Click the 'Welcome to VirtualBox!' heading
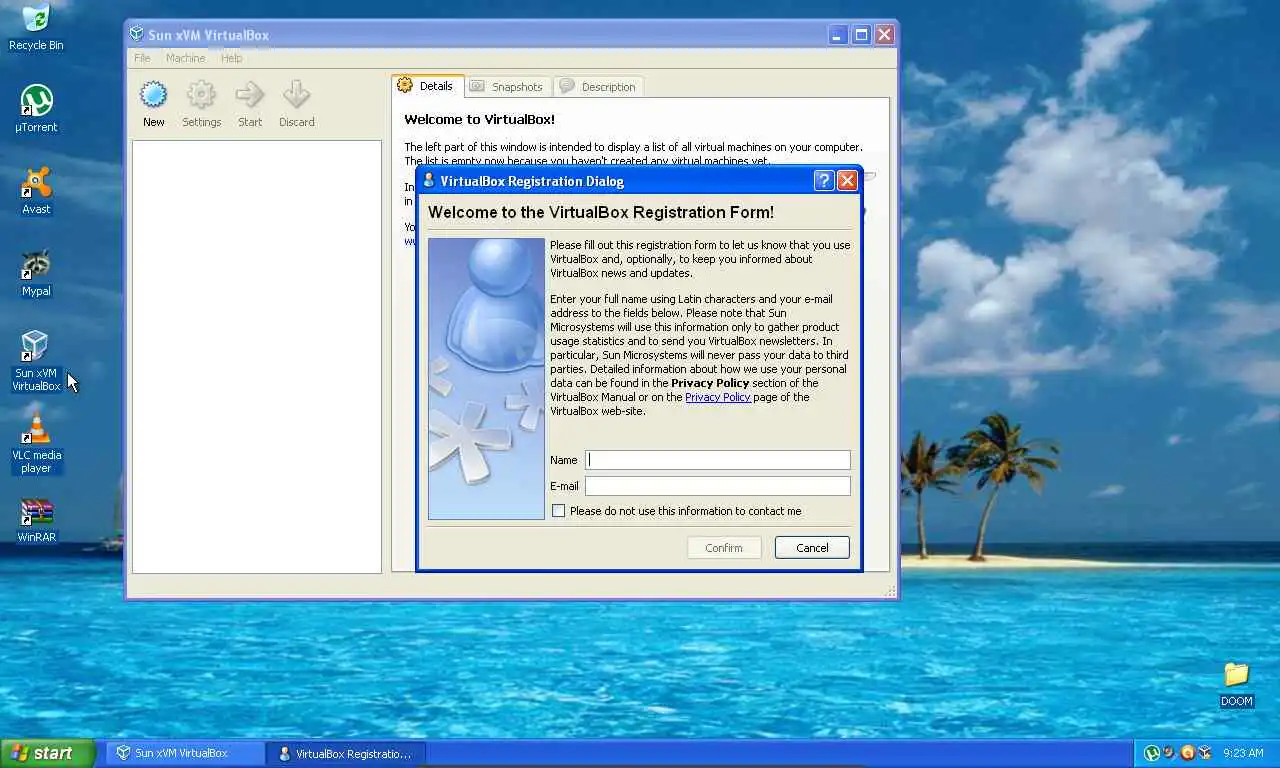The image size is (1280, 768). coord(479,119)
